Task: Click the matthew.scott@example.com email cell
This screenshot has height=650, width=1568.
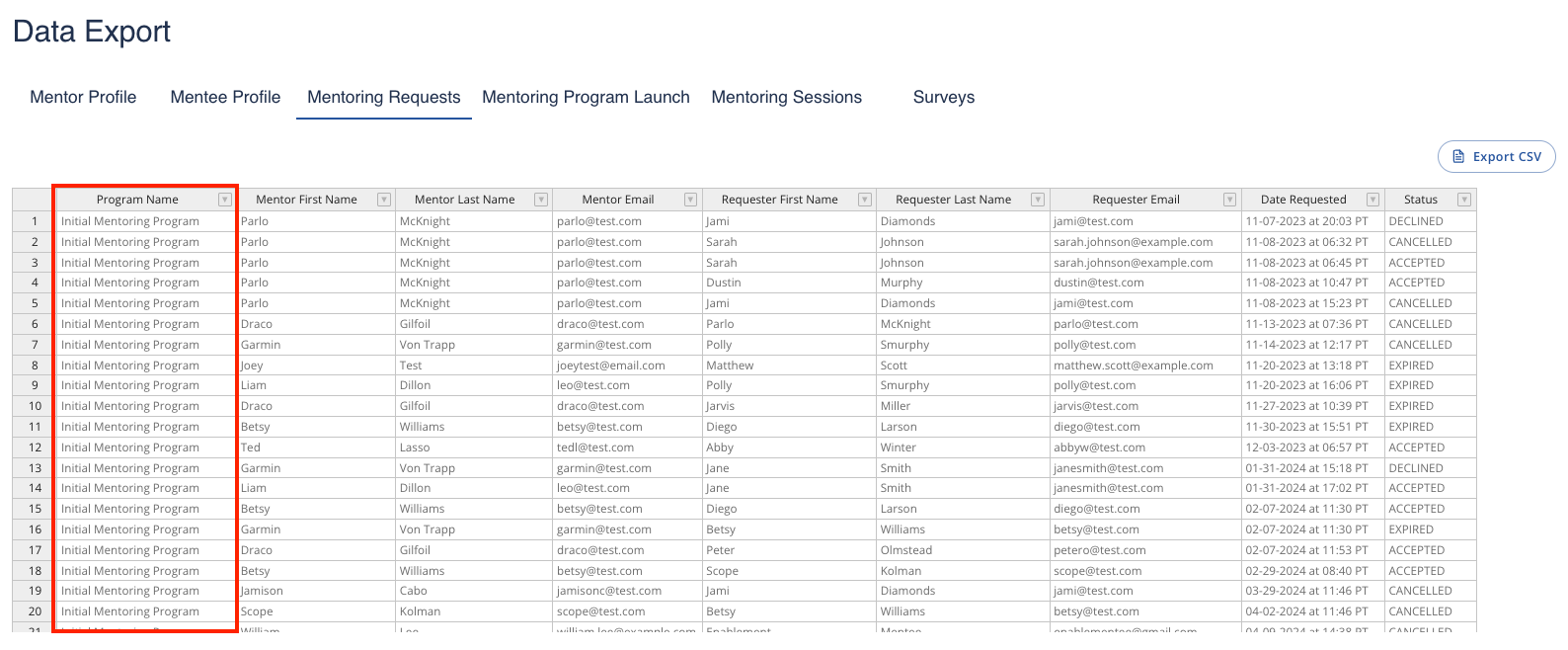Action: tap(1133, 366)
